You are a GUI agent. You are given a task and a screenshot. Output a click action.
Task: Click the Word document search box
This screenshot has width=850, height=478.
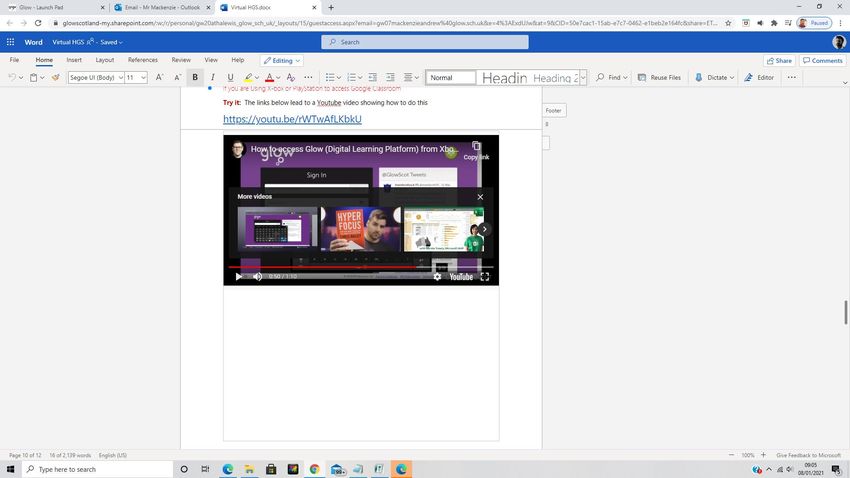[424, 42]
